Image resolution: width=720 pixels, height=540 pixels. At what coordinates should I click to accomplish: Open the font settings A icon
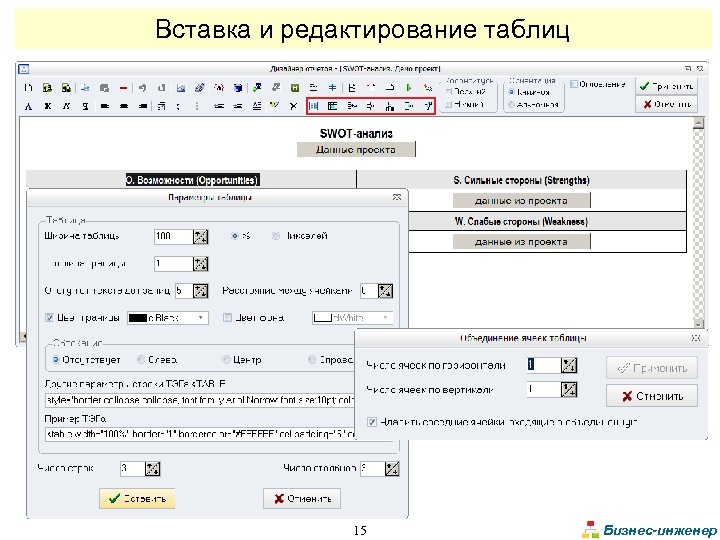tap(28, 106)
